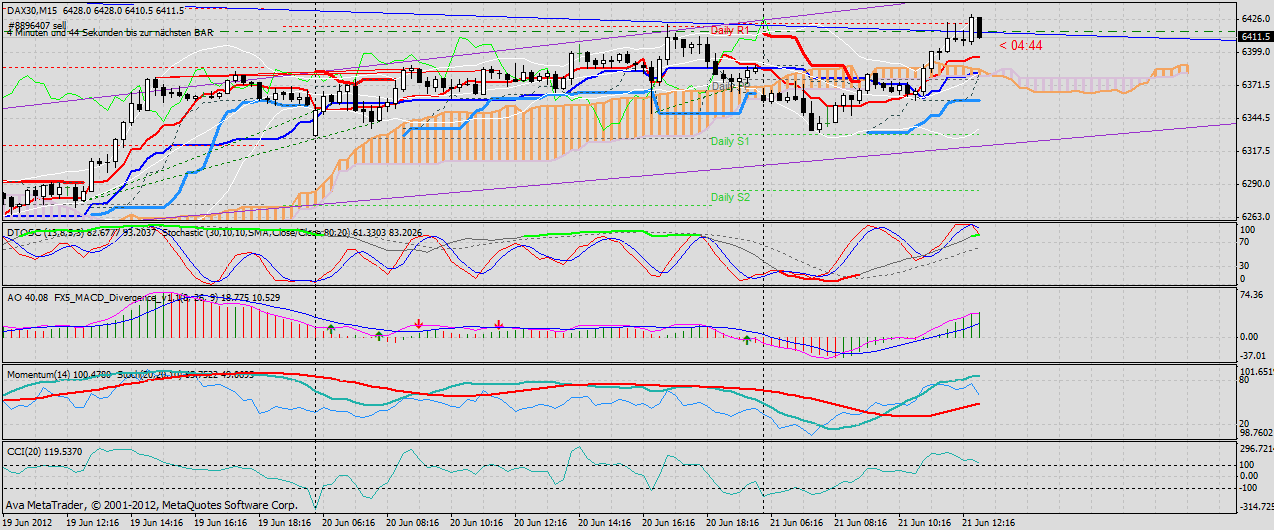Click the 21 Jun 06:16 time label
This screenshot has width=1274, height=530.
(x=796, y=522)
